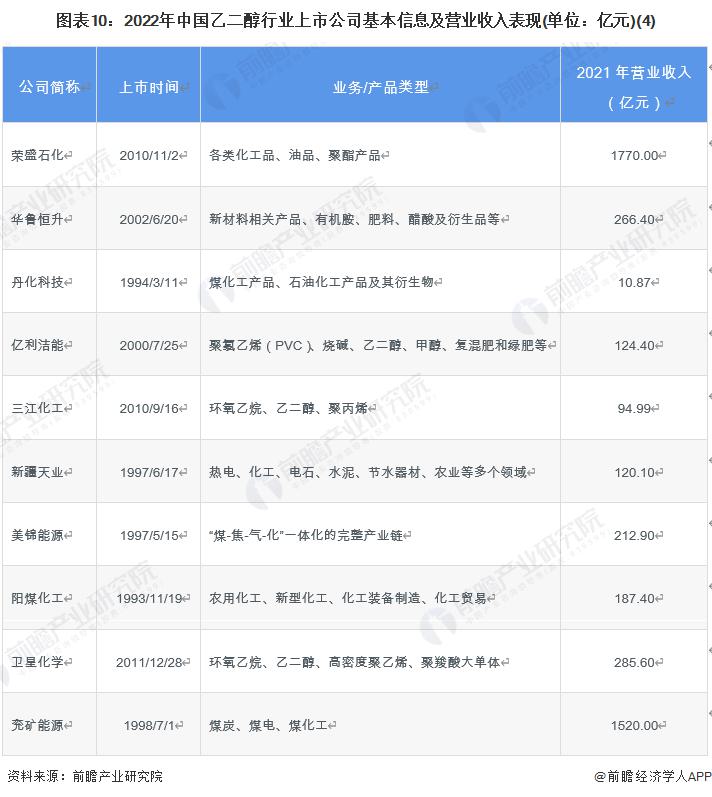Click the 煤炭、煤电、煤化工 product cell
The height and width of the screenshot is (797, 712).
(269, 725)
